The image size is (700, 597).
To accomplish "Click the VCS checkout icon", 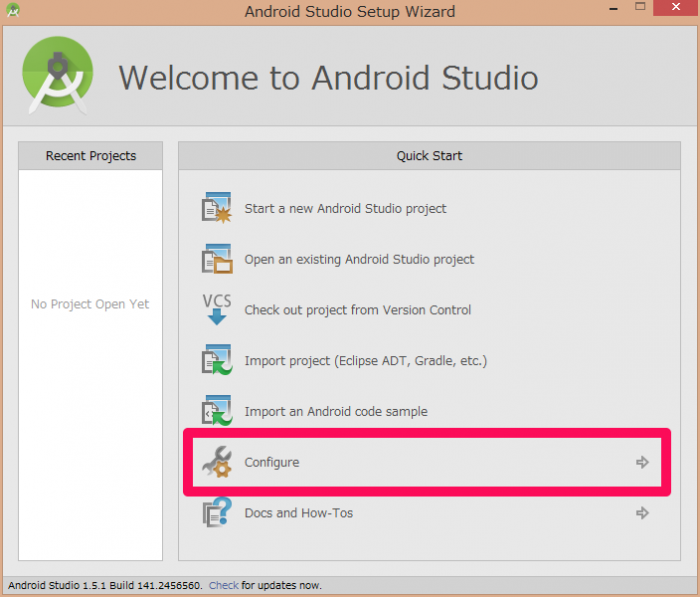I will 217,310.
